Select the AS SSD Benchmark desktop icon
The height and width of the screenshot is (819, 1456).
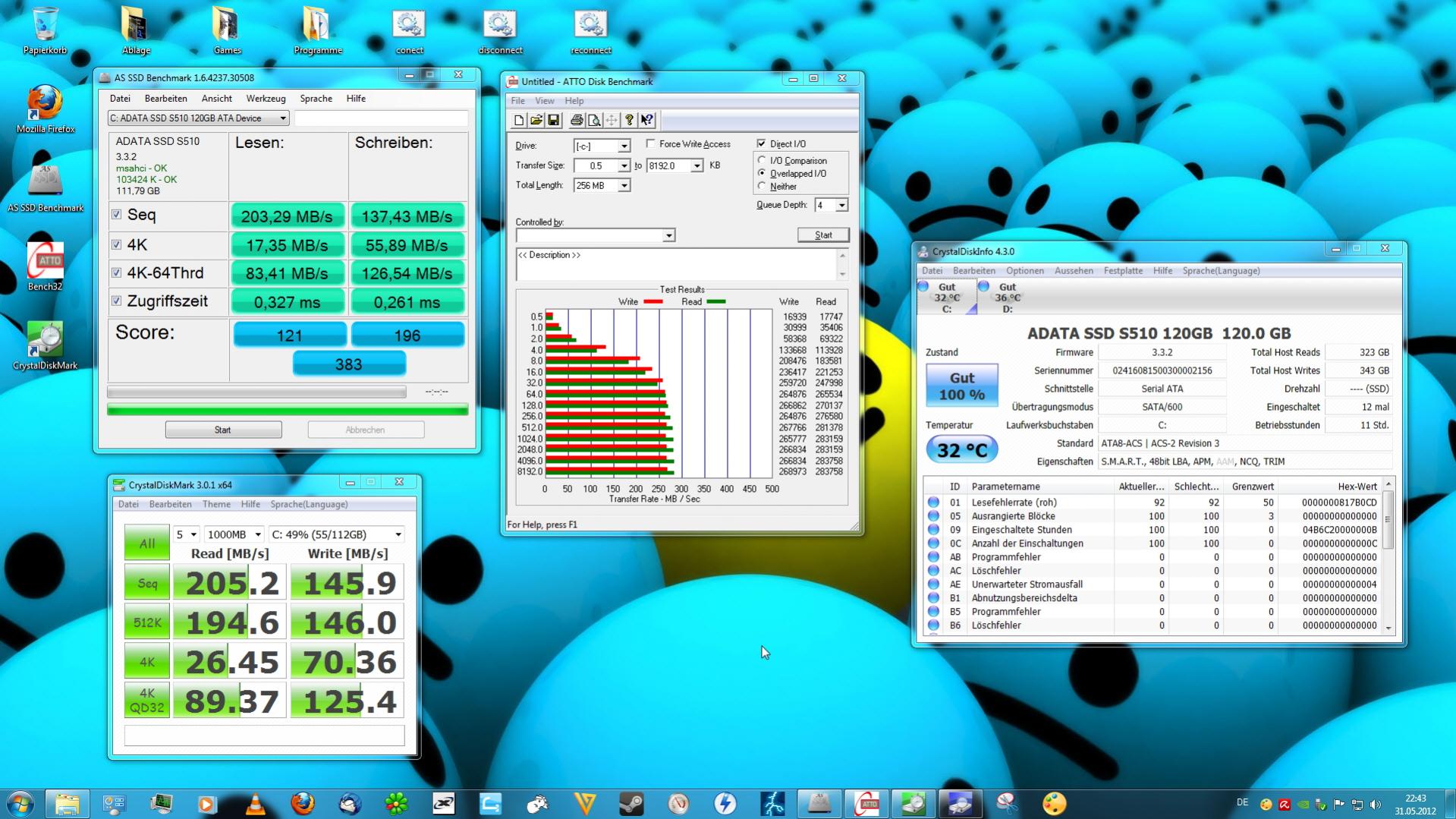click(x=46, y=189)
